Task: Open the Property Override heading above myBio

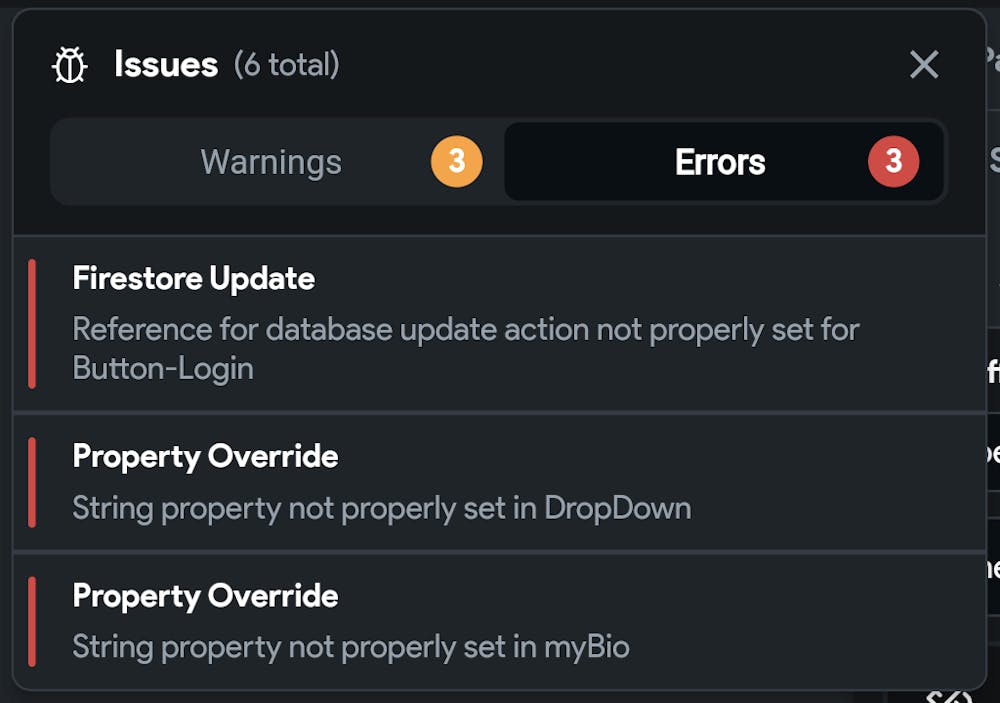Action: [x=205, y=596]
